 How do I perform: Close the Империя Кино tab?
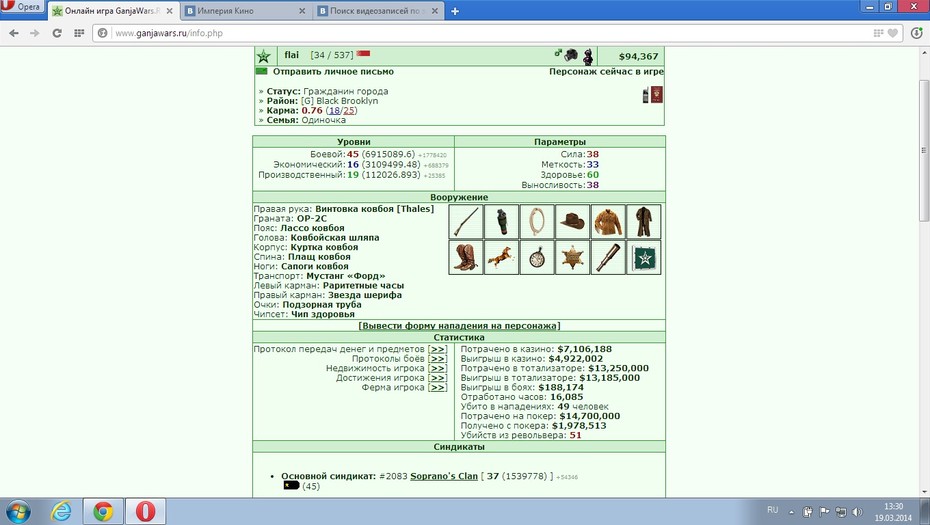302,11
